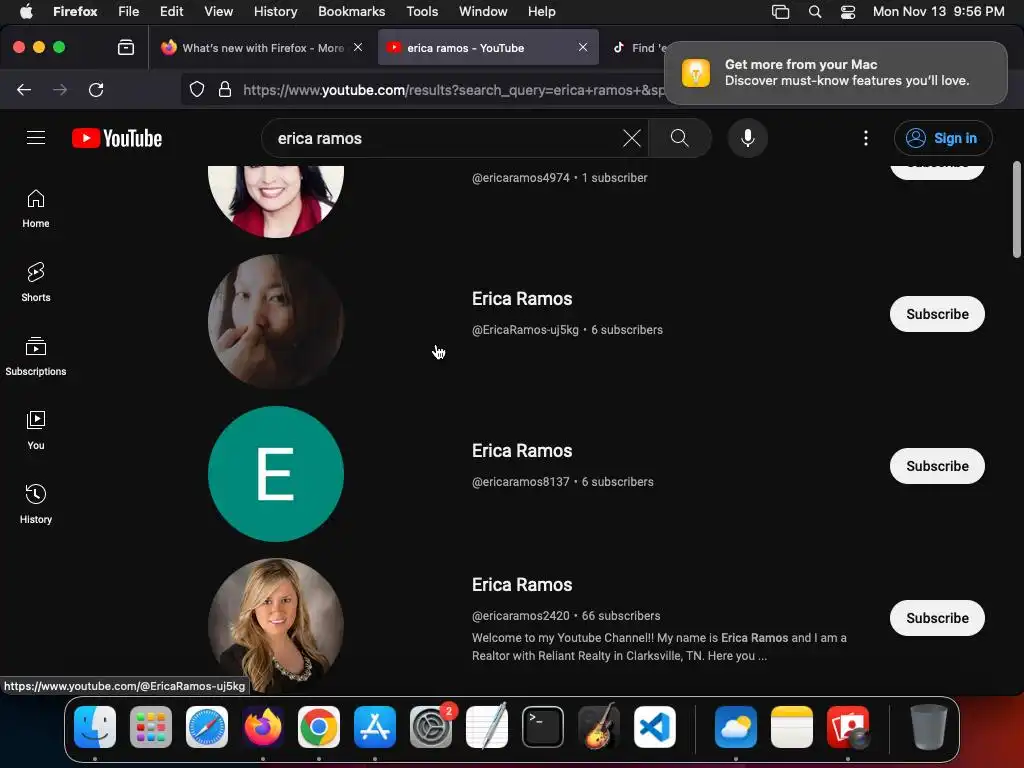The image size is (1024, 768).
Task: Subscribe to @ericaramos2420 channel
Action: pyautogui.click(x=937, y=618)
